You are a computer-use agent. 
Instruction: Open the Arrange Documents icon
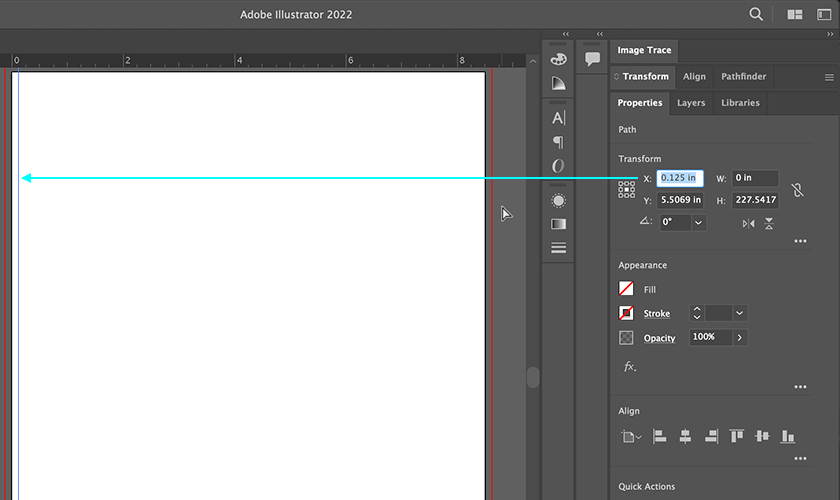tap(794, 14)
